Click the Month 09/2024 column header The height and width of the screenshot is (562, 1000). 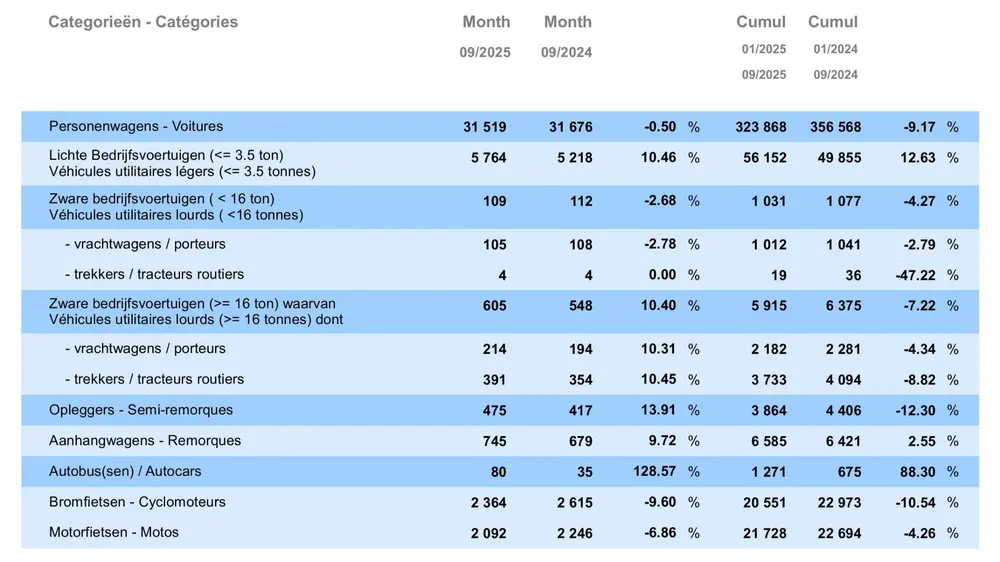pyautogui.click(x=567, y=36)
